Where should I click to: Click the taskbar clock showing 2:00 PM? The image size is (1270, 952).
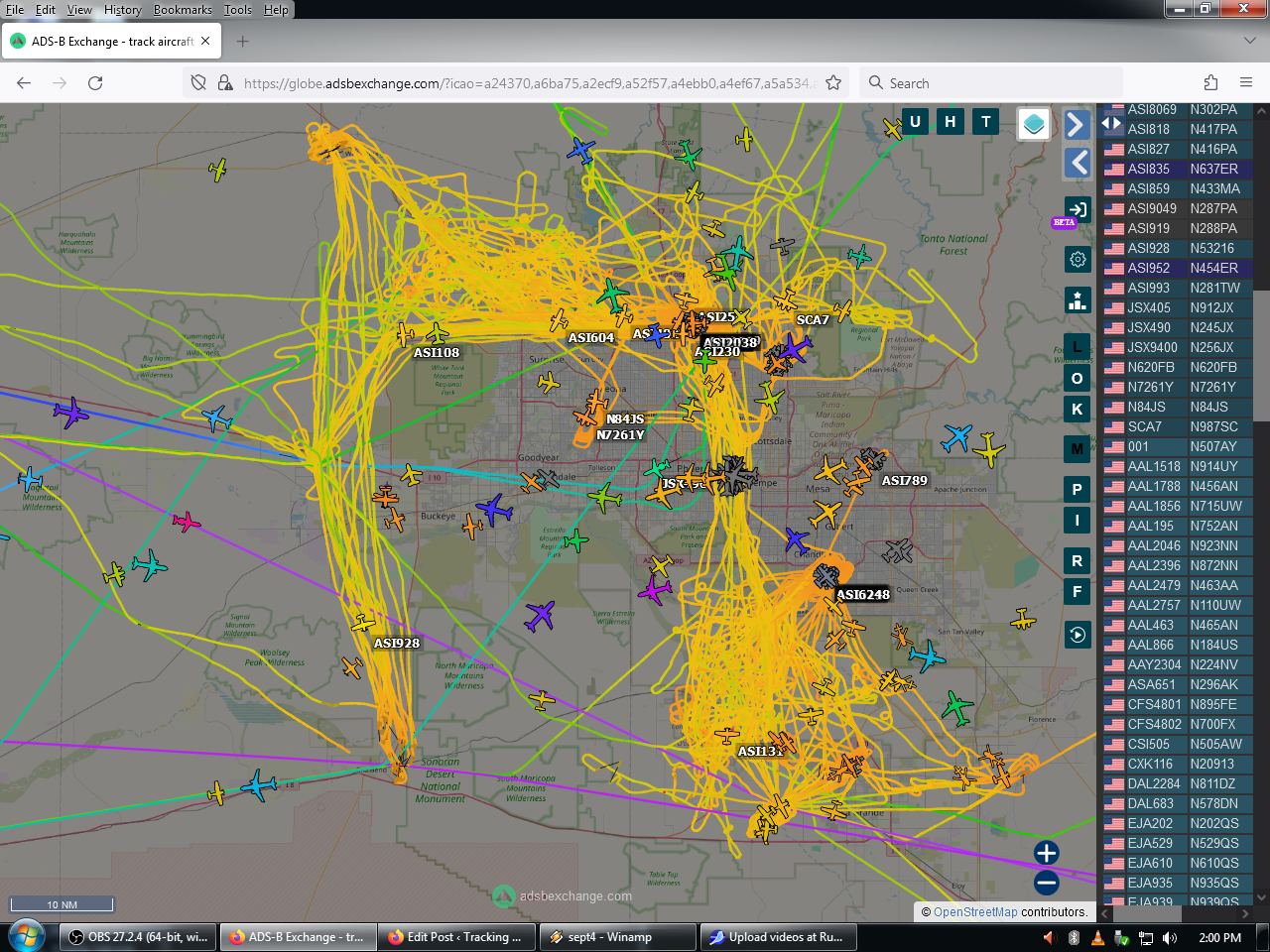pyautogui.click(x=1220, y=938)
